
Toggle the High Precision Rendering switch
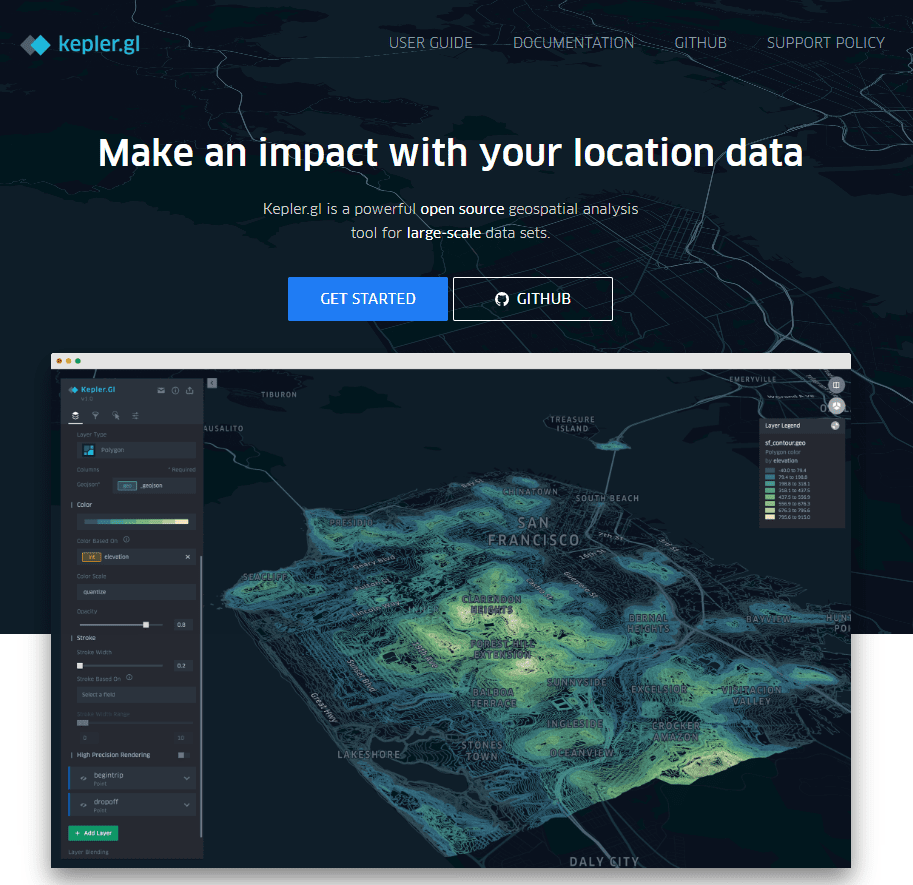(x=183, y=755)
